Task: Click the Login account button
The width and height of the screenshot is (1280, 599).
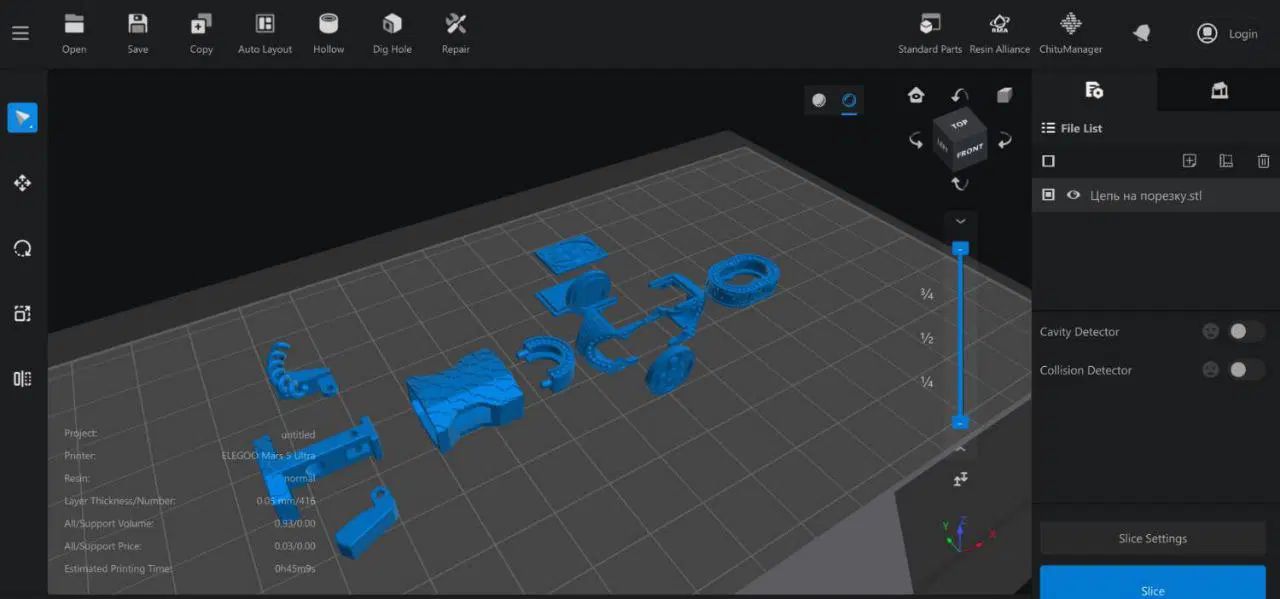Action: (x=1227, y=33)
